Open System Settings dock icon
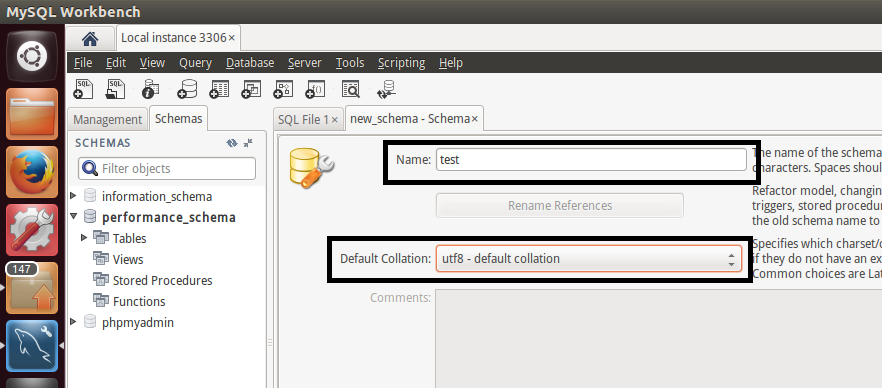Viewport: 882px width, 388px height. tap(32, 230)
